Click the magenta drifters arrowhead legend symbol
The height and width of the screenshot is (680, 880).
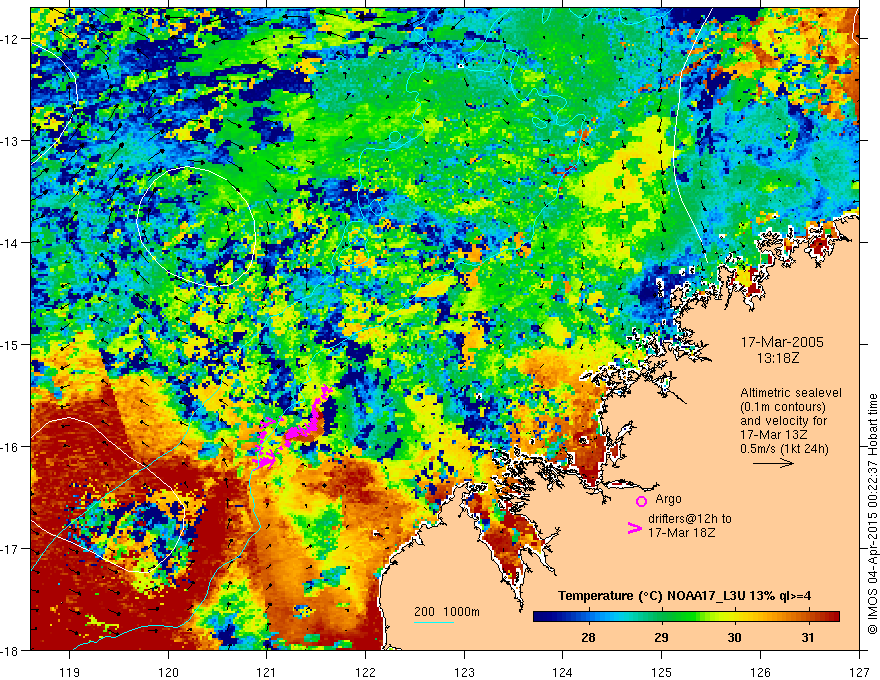(x=634, y=528)
